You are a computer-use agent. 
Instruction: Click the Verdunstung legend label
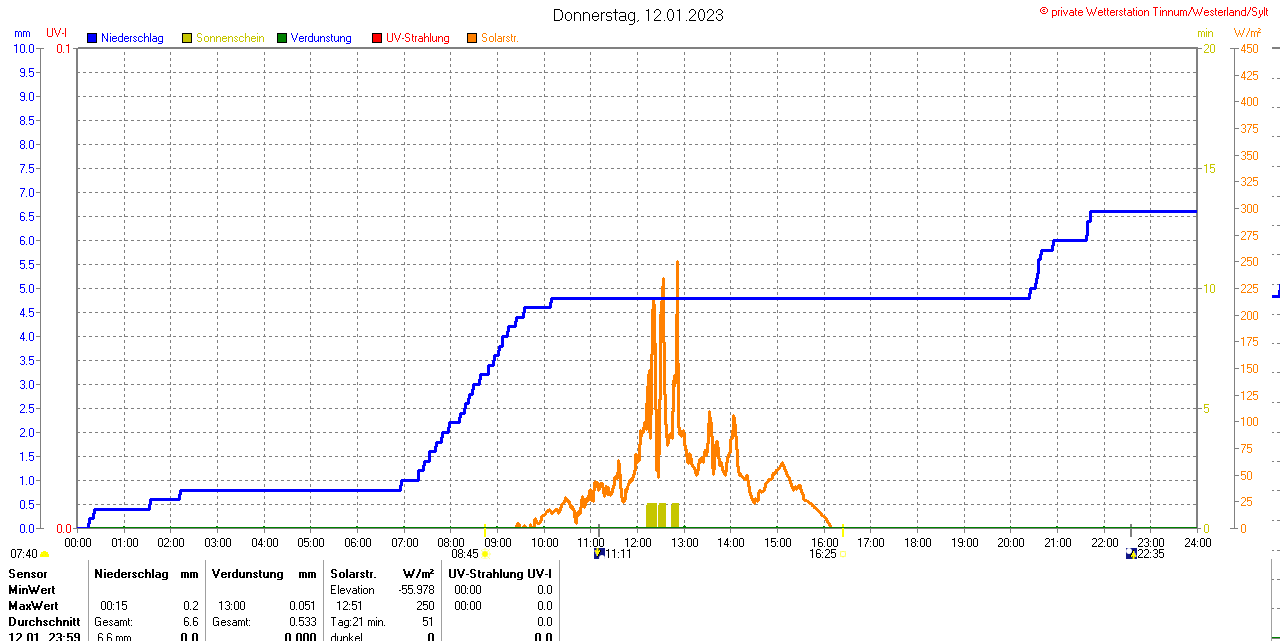(x=321, y=38)
